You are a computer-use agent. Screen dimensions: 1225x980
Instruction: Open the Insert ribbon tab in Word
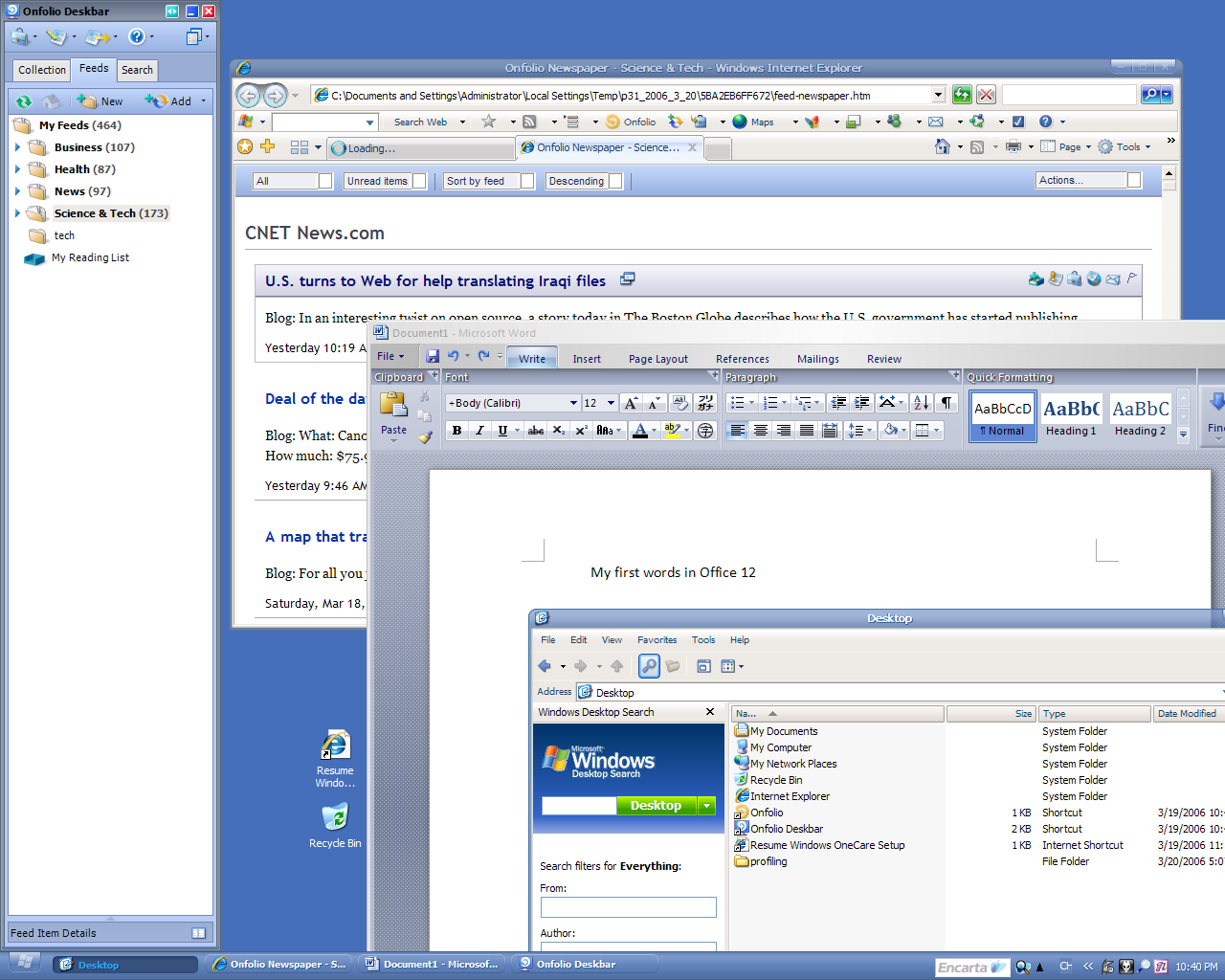pos(587,359)
